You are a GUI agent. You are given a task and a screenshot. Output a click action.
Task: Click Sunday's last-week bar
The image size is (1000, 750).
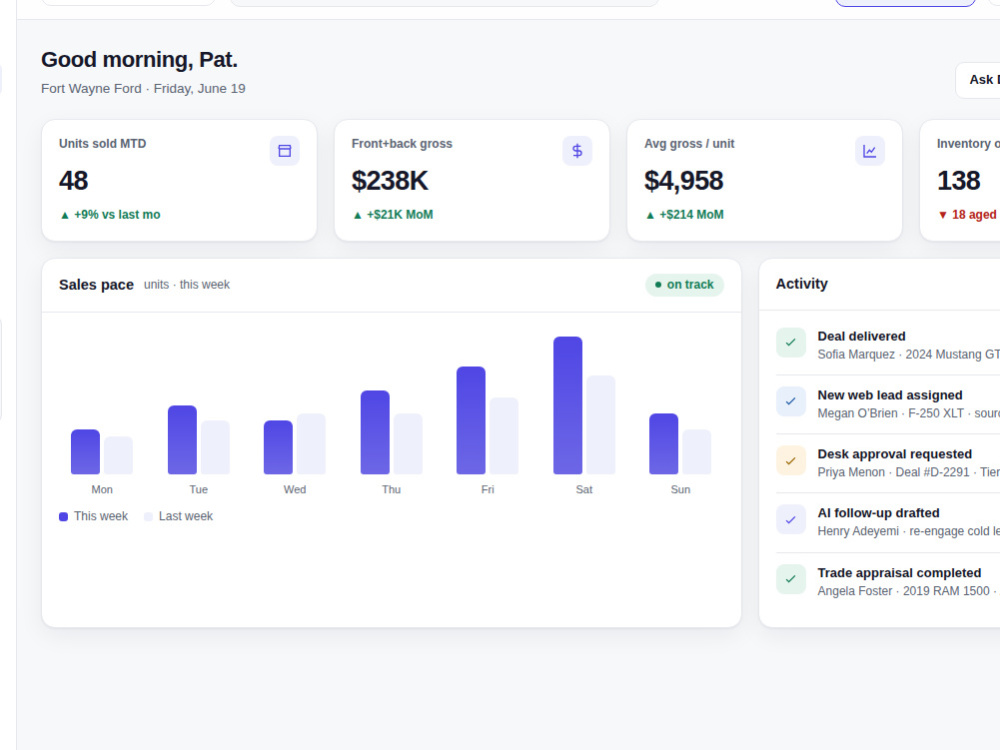[x=696, y=452]
